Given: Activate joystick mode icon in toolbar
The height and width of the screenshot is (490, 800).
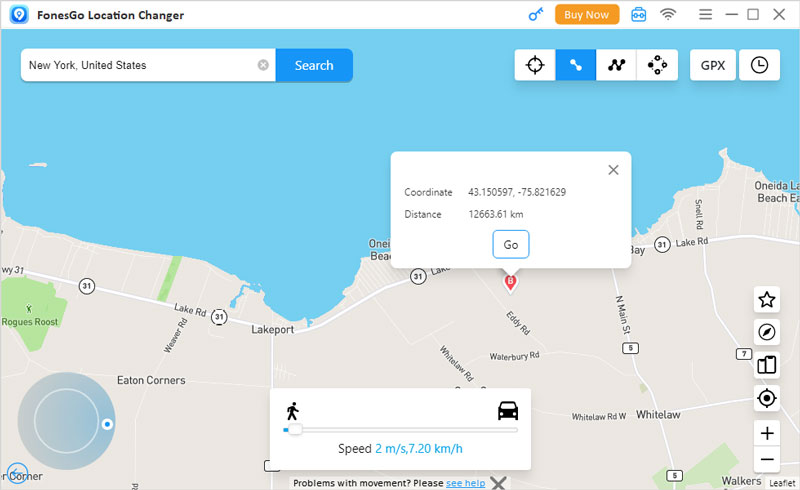Looking at the screenshot, I should (657, 65).
